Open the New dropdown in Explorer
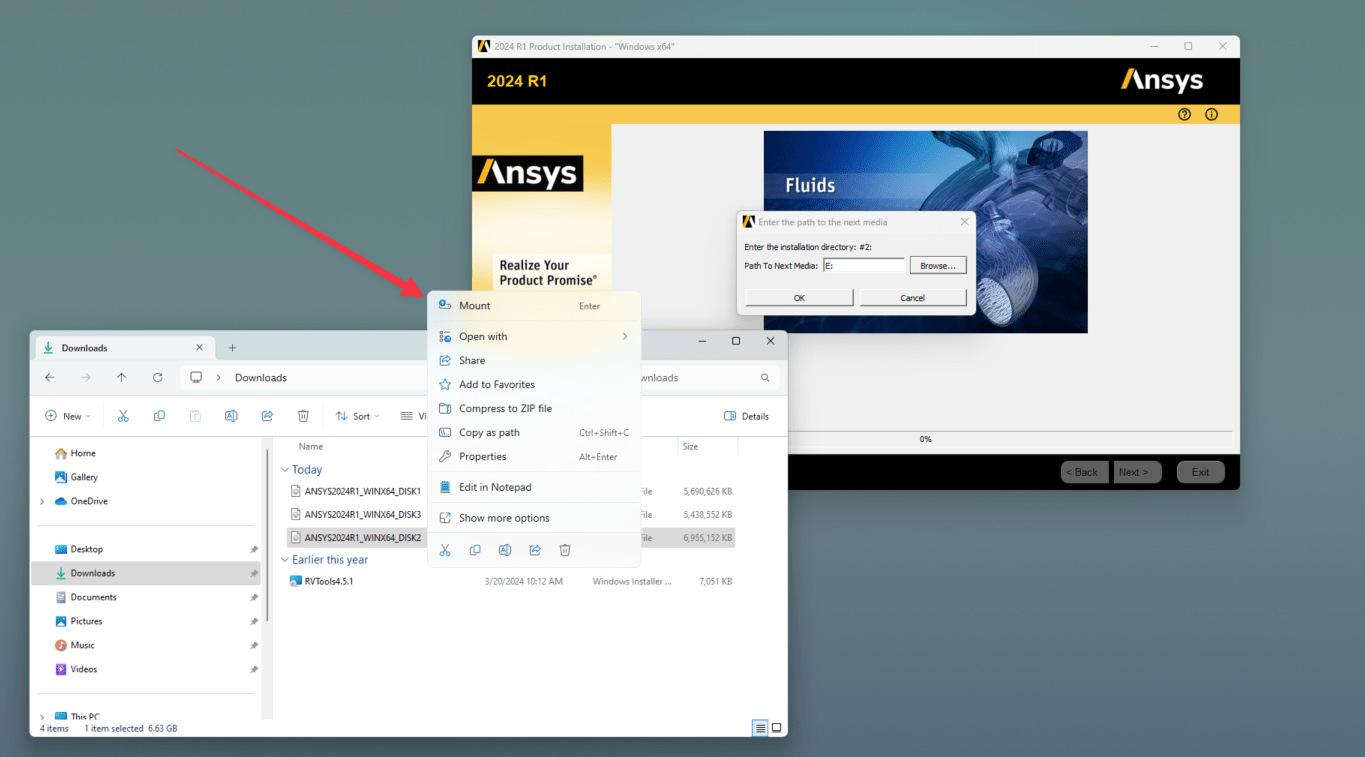The image size is (1365, 757). coord(68,416)
